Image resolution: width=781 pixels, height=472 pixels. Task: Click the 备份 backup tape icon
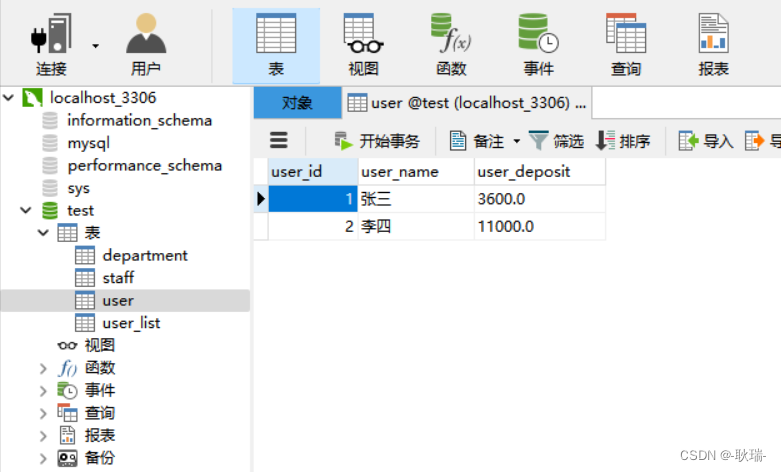pos(67,458)
